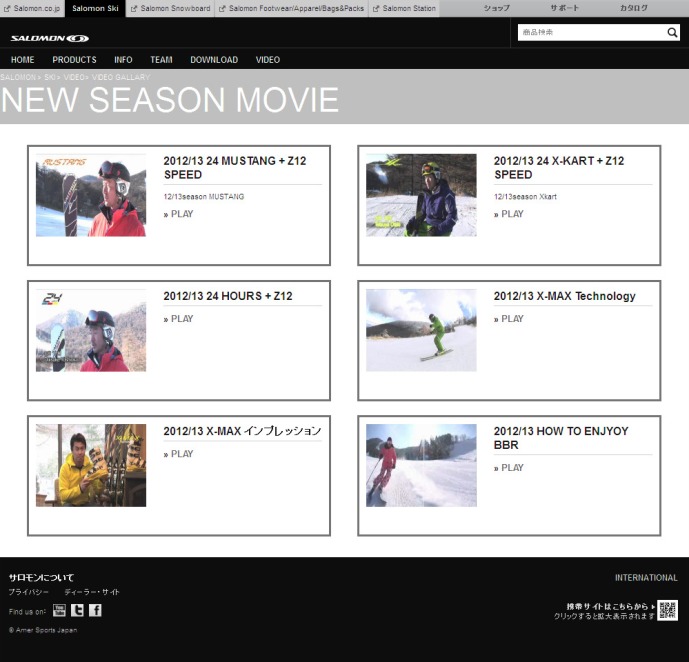Screen dimensions: 689x662
Task: Click the 2012/13 24 MUSTANG + Z12 SPEED title
Action: coord(235,168)
